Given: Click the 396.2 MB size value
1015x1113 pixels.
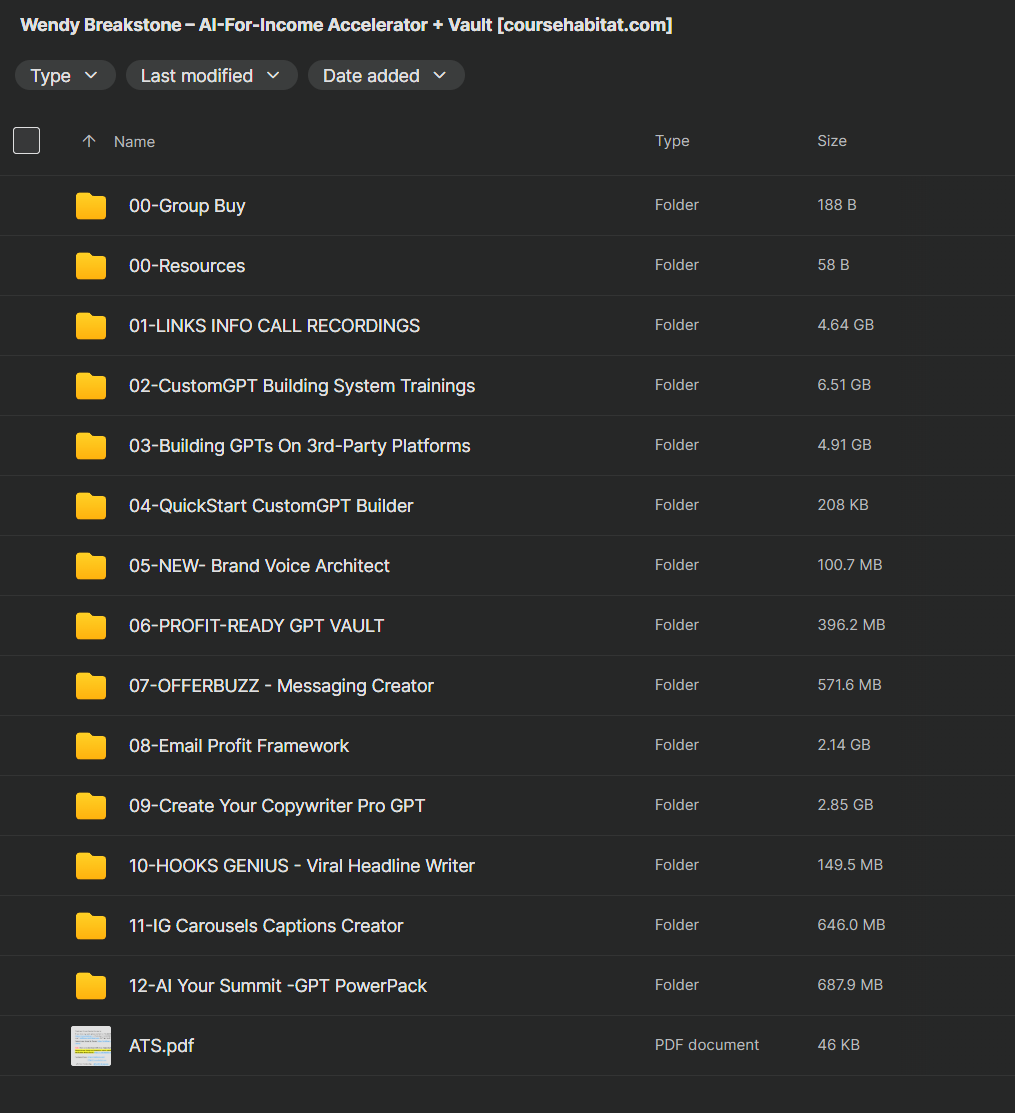Looking at the screenshot, I should 851,625.
